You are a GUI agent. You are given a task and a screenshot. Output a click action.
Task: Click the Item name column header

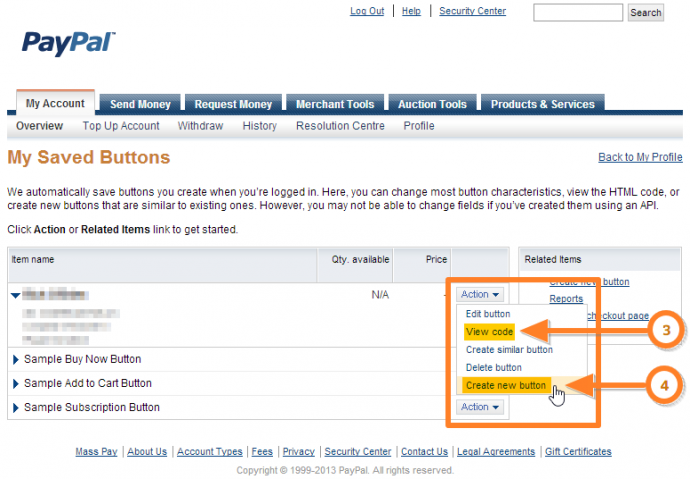click(162, 264)
